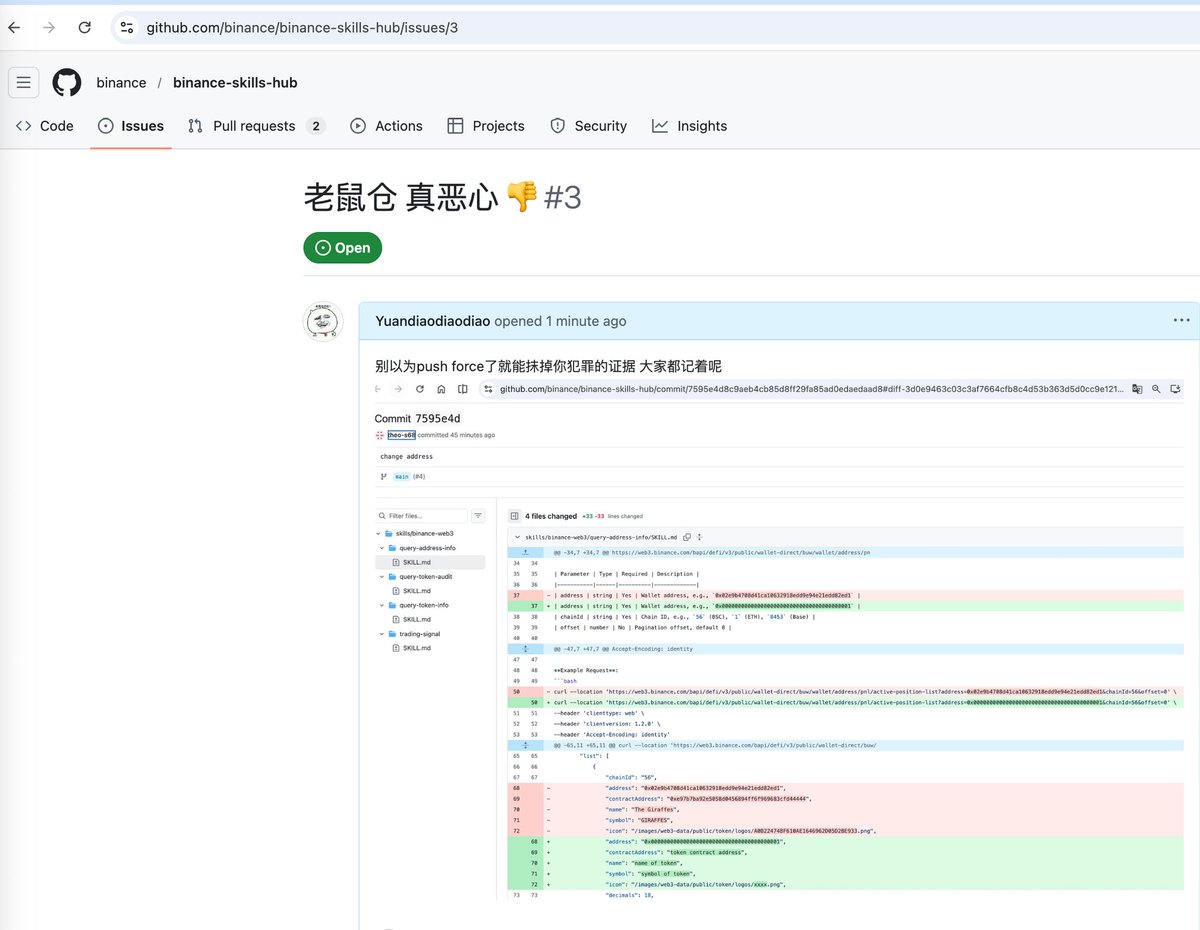Collapse query-token-audit folder in embedded file tree

click(382, 577)
